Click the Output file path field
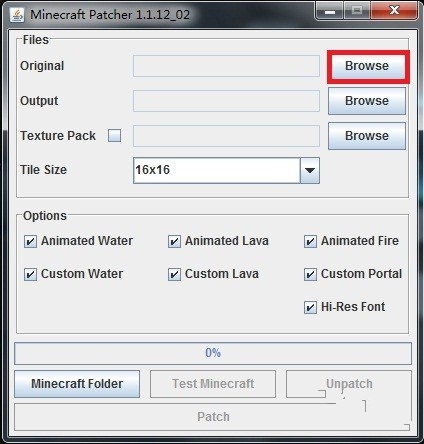Image resolution: width=424 pixels, height=444 pixels. pos(226,101)
